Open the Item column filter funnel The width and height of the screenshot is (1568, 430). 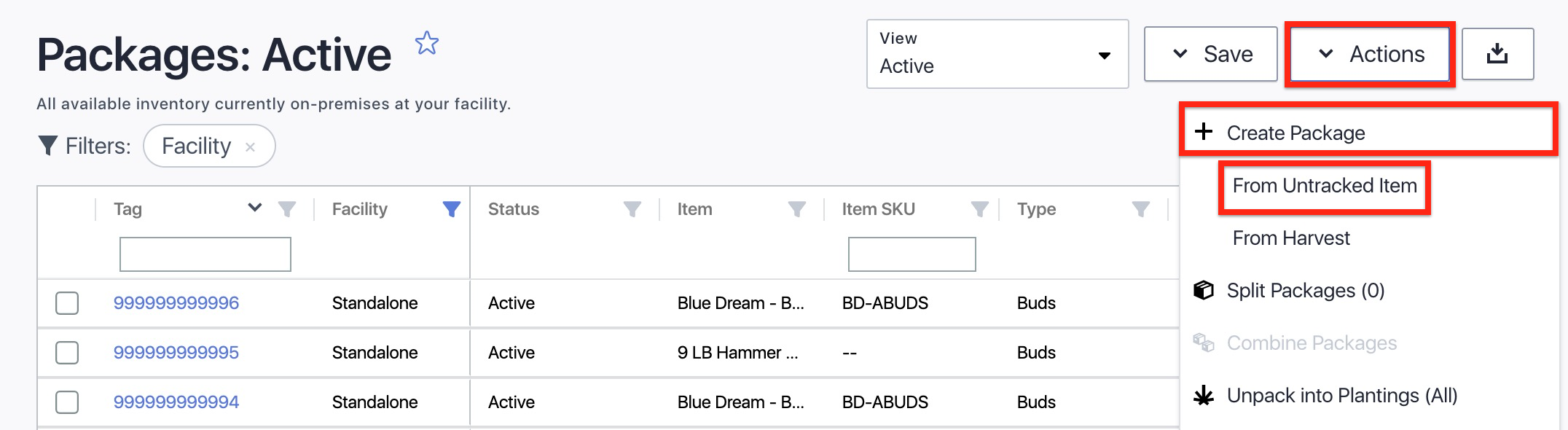797,210
